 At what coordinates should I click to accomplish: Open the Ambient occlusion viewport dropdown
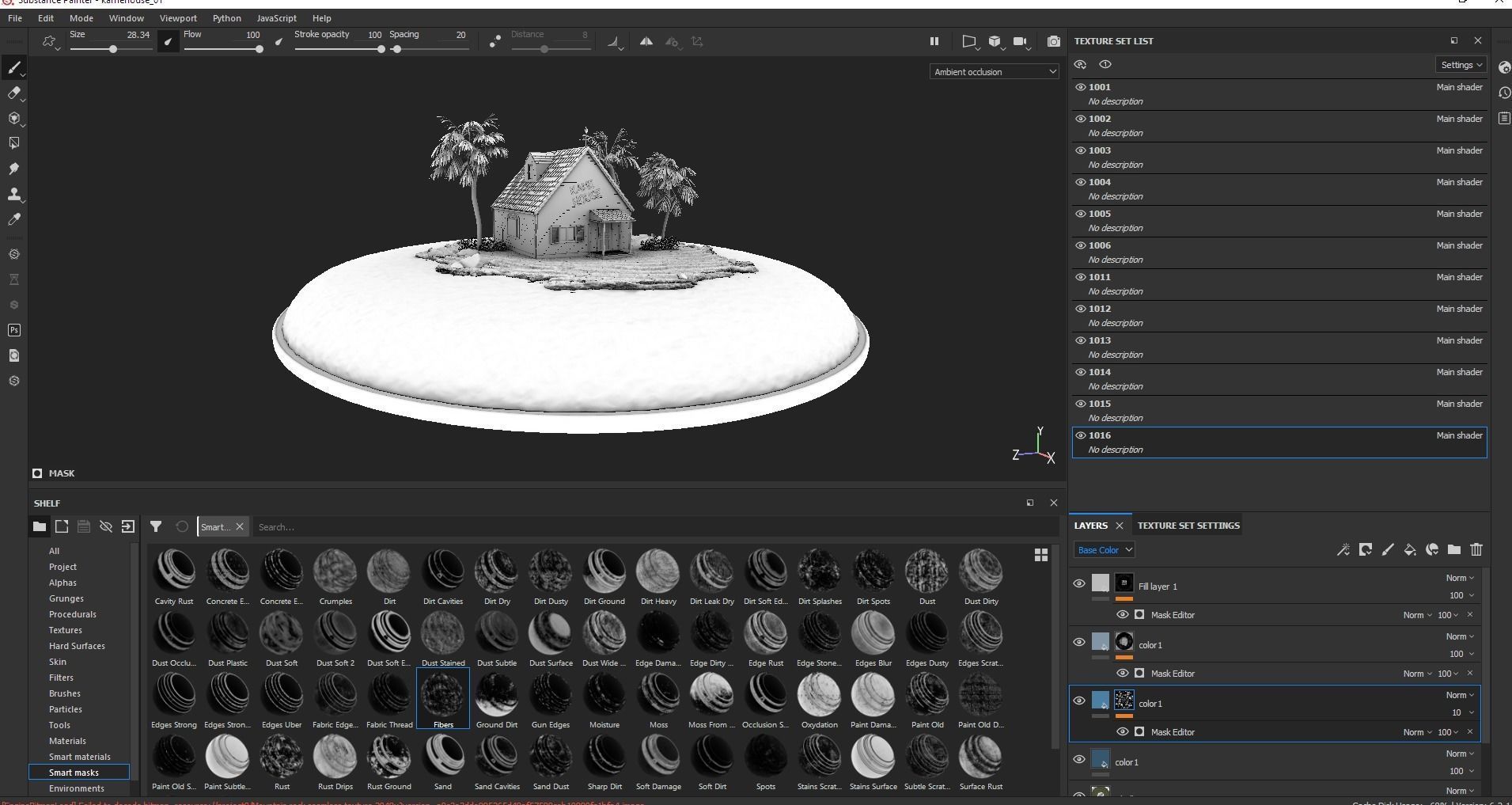click(995, 72)
